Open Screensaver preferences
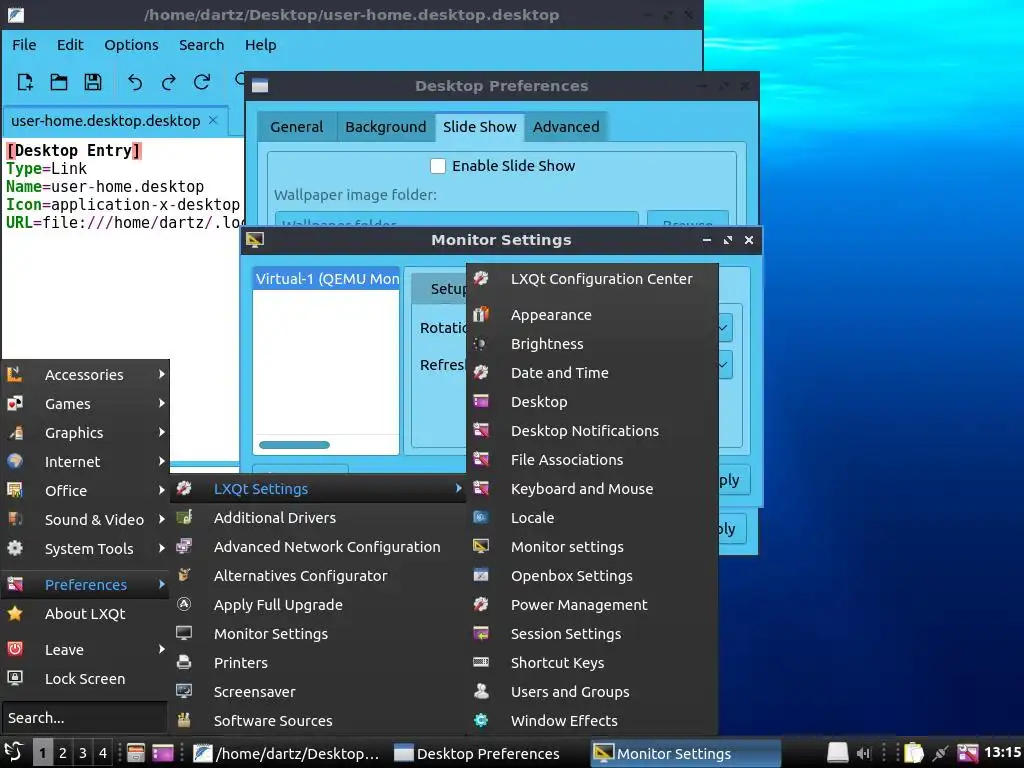 pos(318,692)
